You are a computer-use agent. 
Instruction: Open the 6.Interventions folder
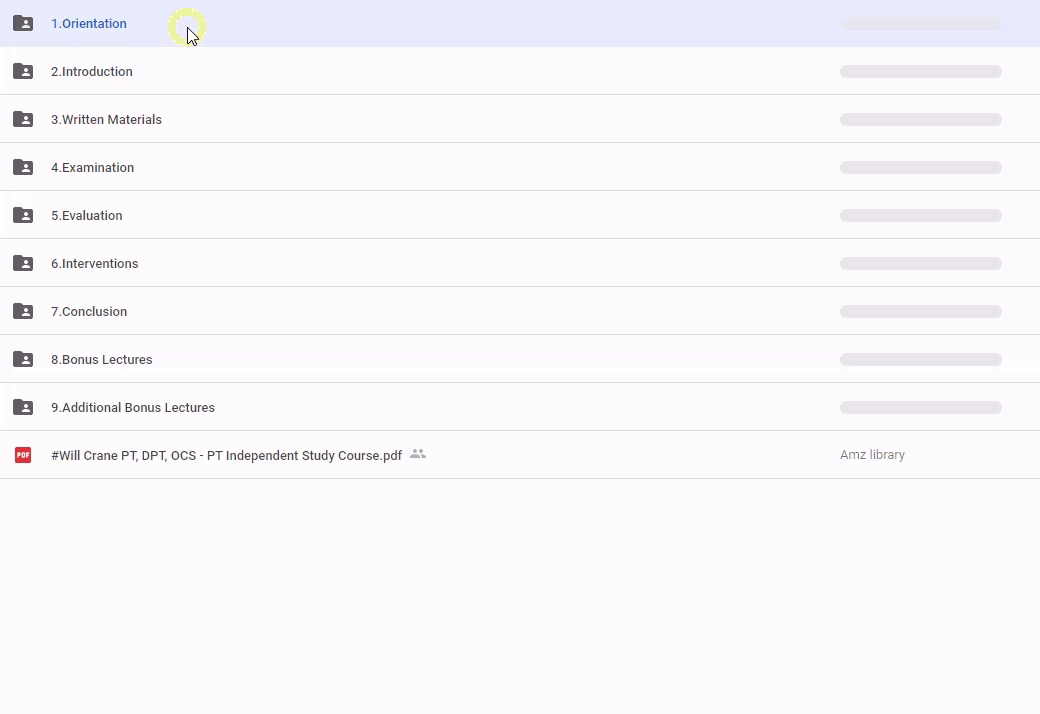point(95,264)
